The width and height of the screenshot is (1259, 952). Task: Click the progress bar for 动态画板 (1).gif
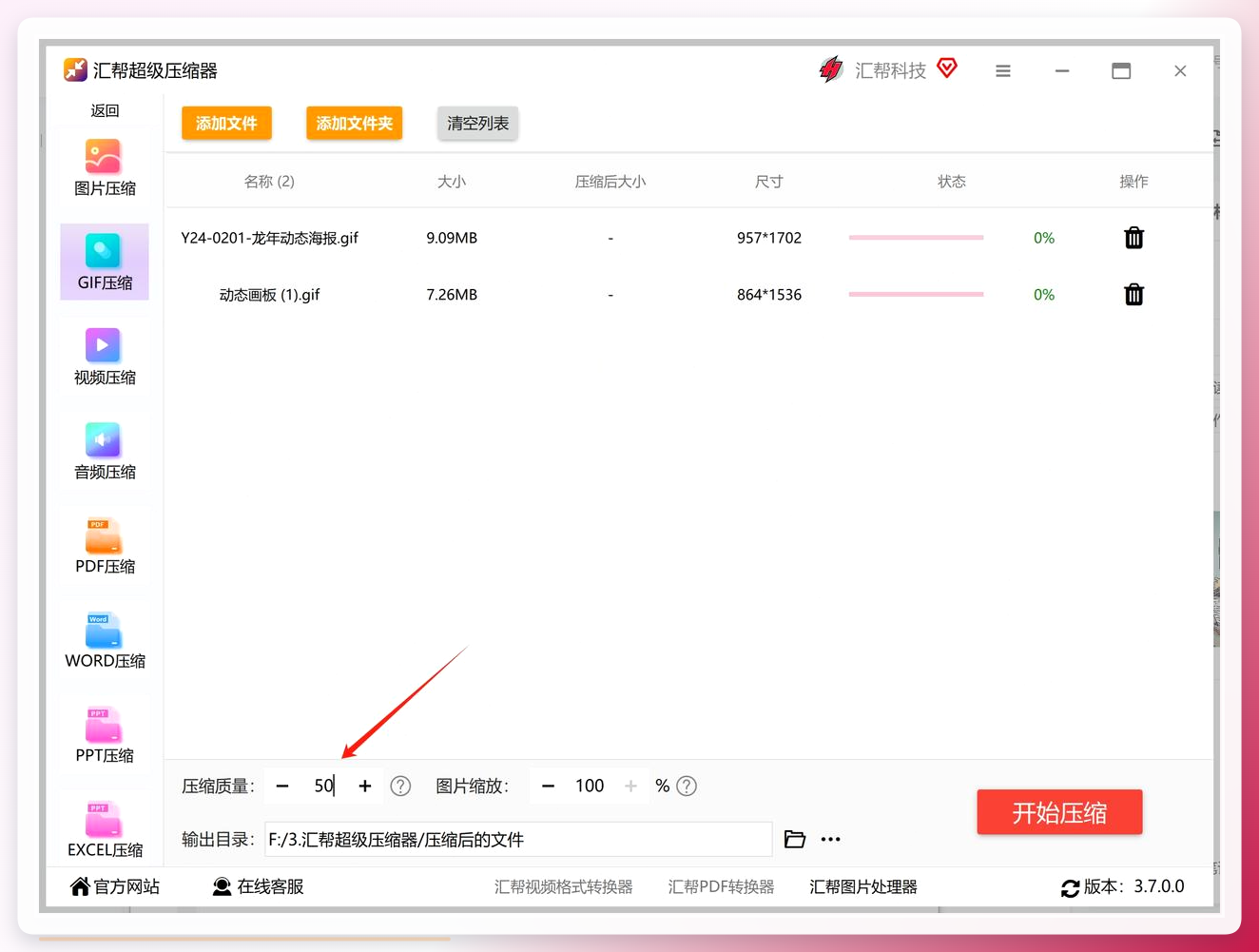(916, 295)
